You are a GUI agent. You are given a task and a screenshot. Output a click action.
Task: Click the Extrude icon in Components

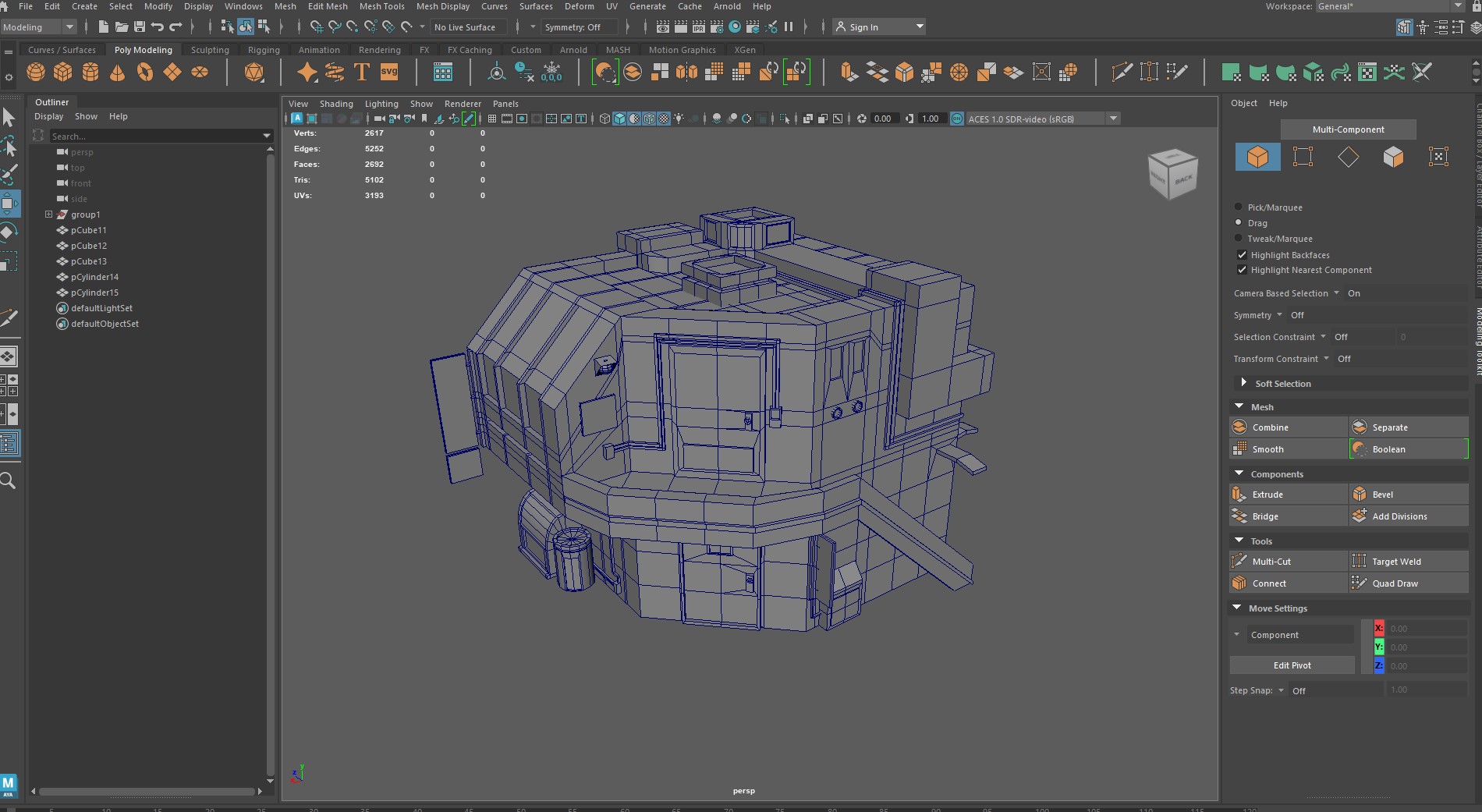pos(1239,495)
